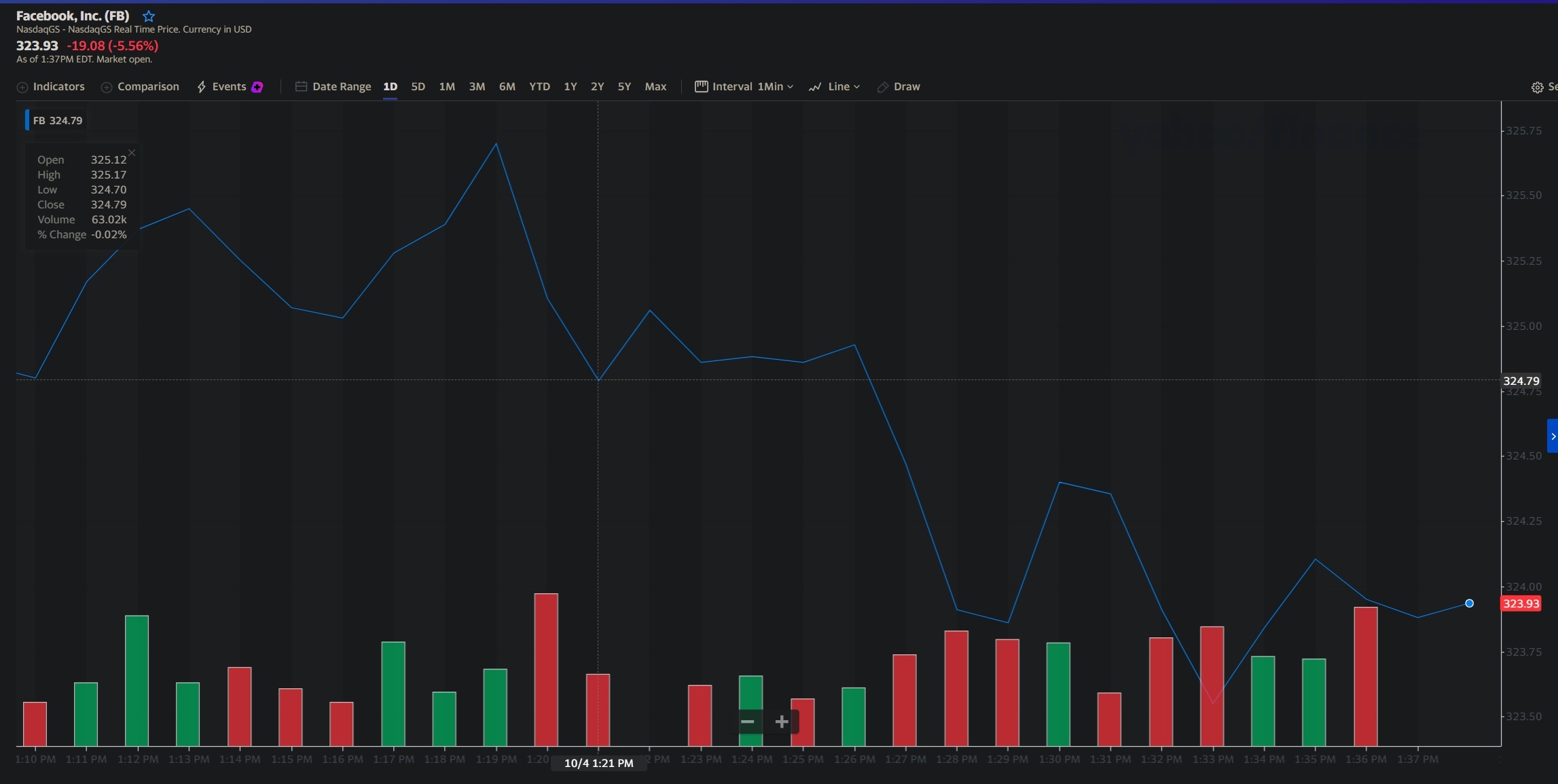Click the Comparison plus icon
The image size is (1558, 784).
pos(107,87)
